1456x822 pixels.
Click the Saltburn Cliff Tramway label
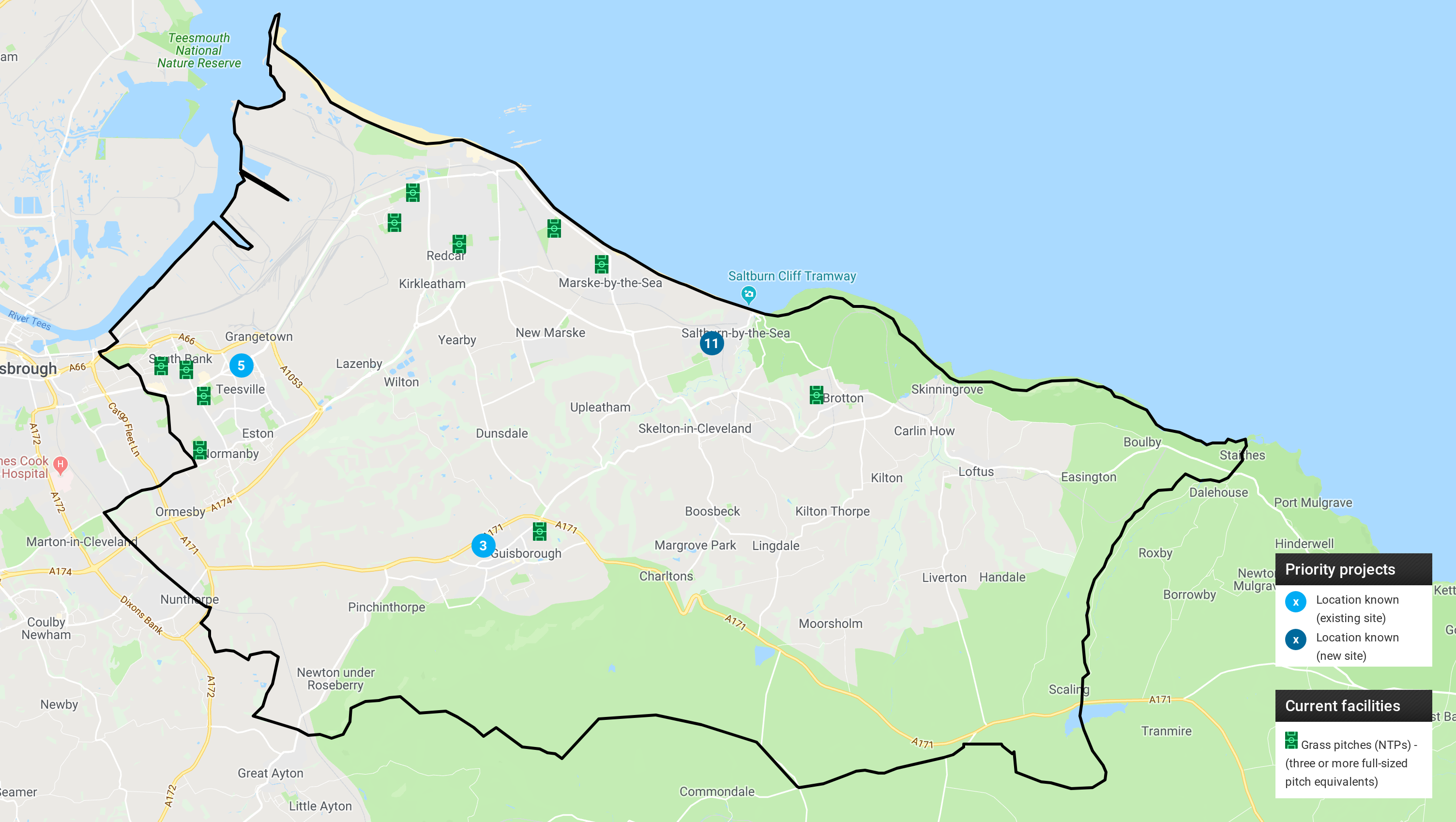tap(792, 276)
